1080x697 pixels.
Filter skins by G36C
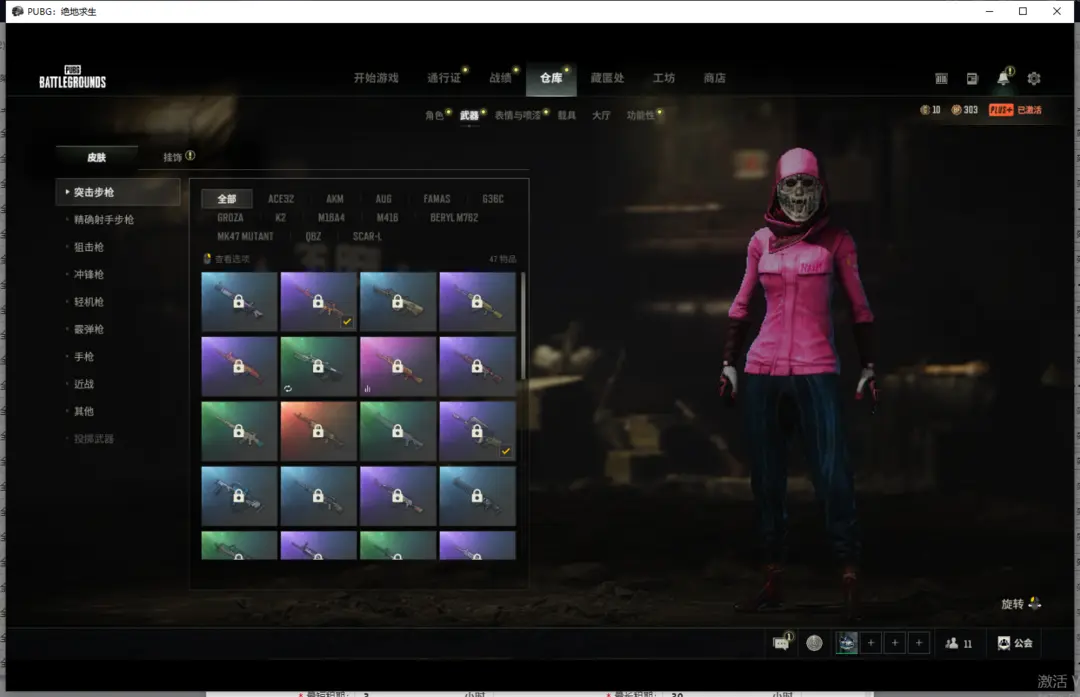(x=493, y=199)
